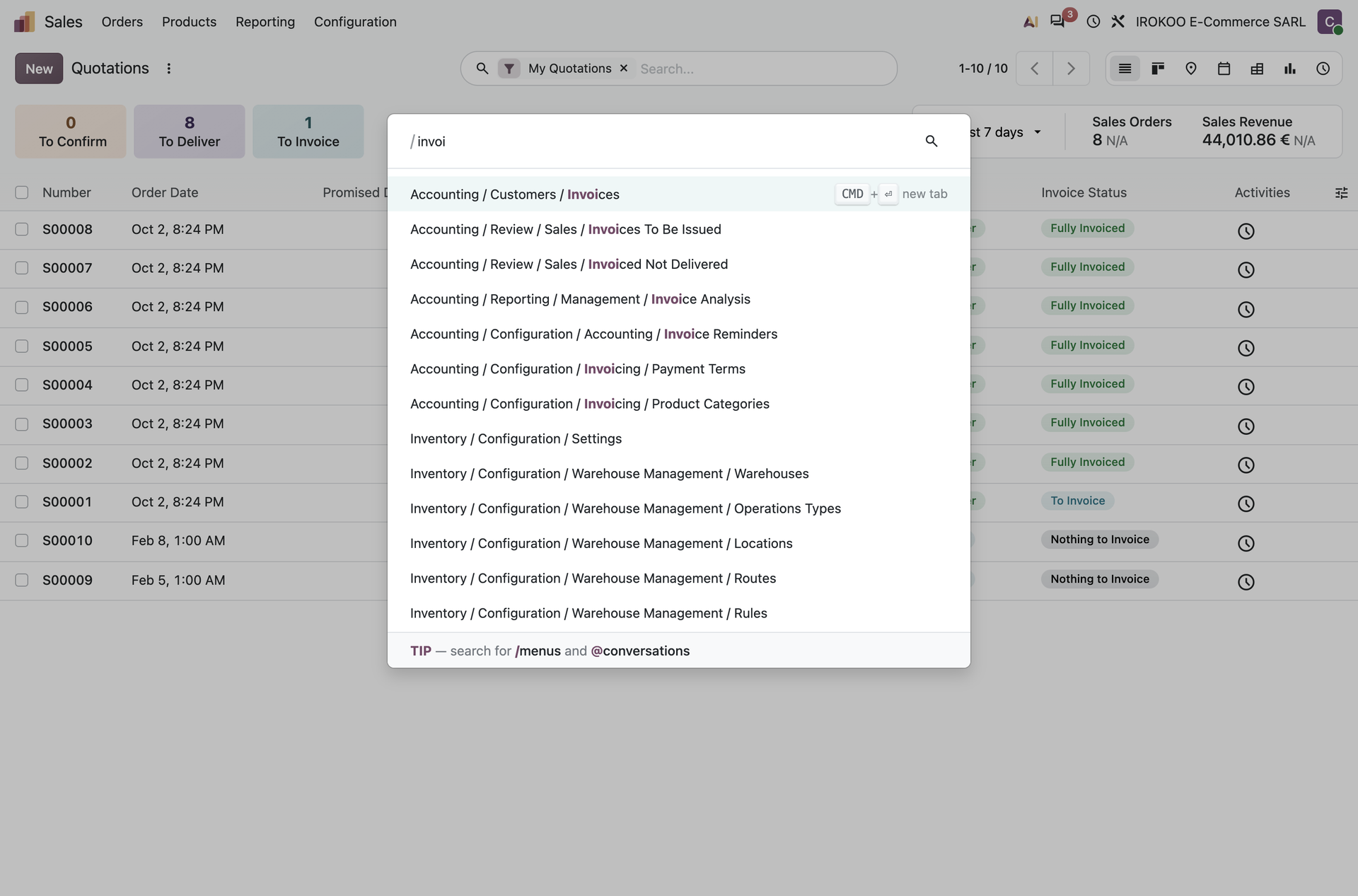Switch to activity view
The height and width of the screenshot is (896, 1358).
pos(1323,69)
